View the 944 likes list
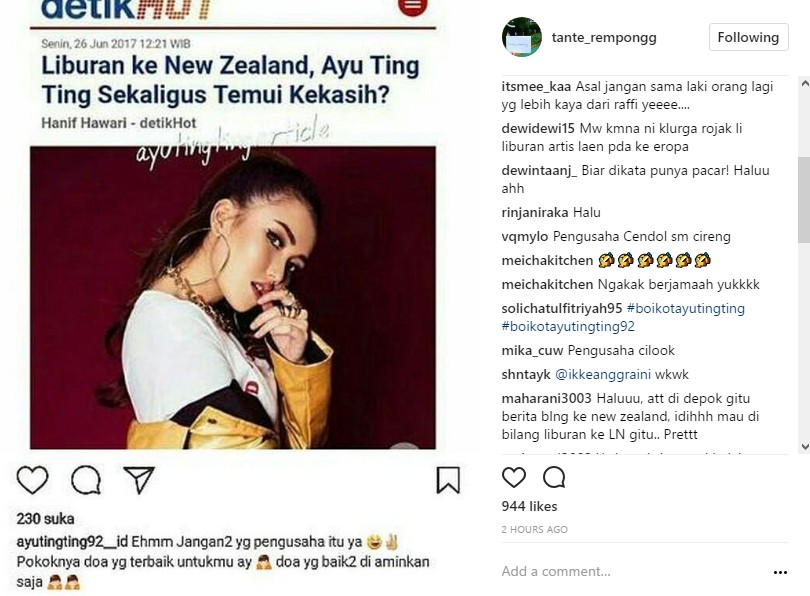 529,507
